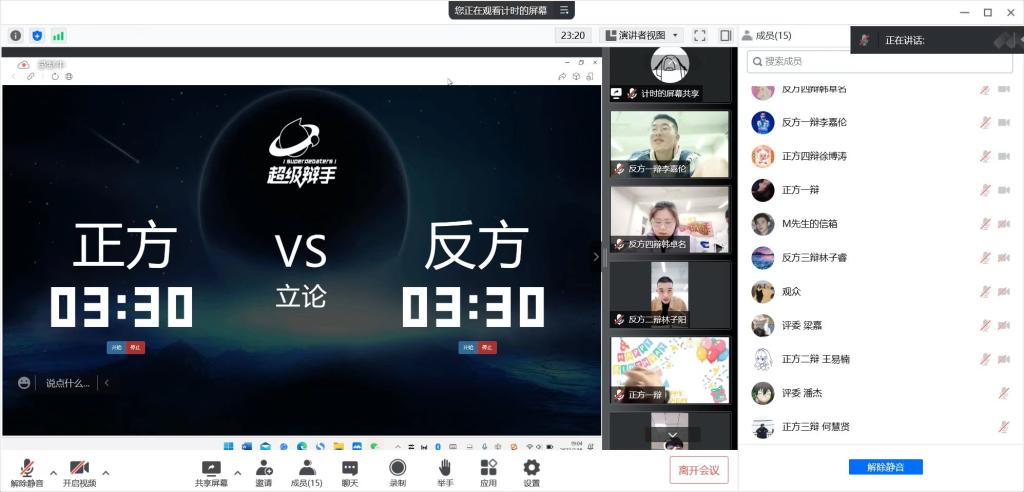This screenshot has height=492, width=1024.
Task: Open the 应用 apps icon
Action: tap(488, 468)
